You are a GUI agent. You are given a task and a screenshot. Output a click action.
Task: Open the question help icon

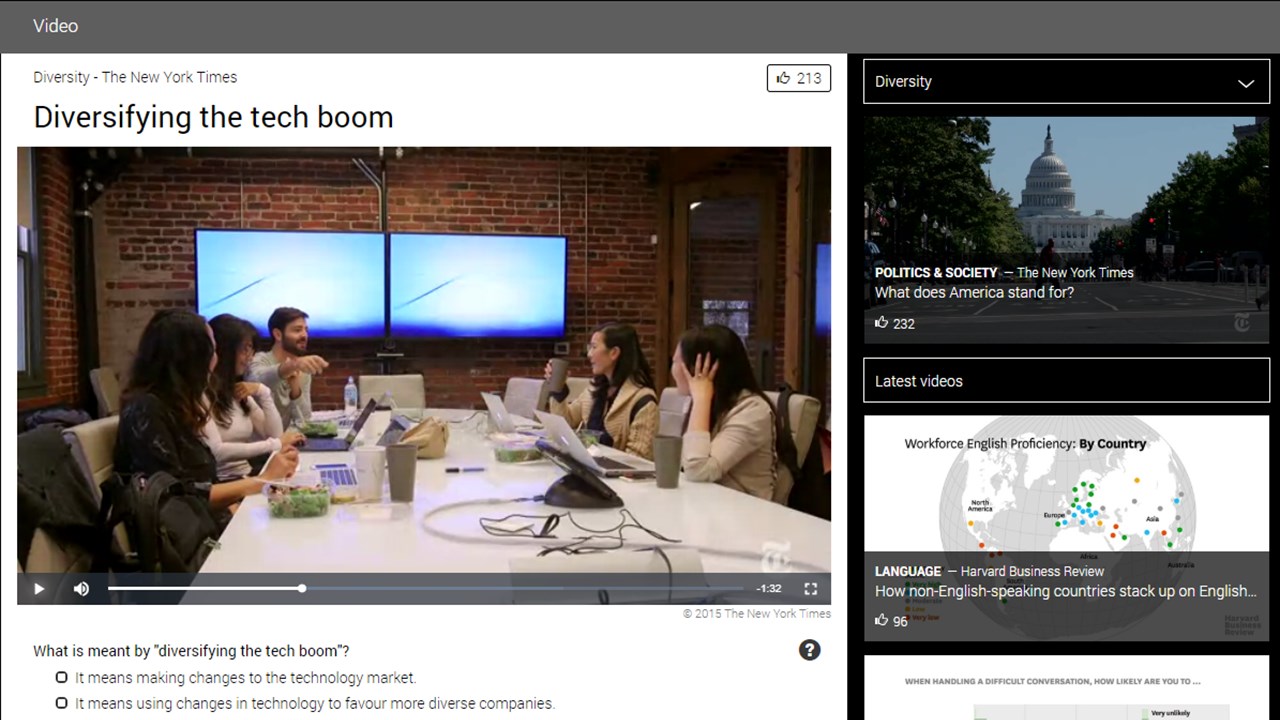tap(810, 650)
